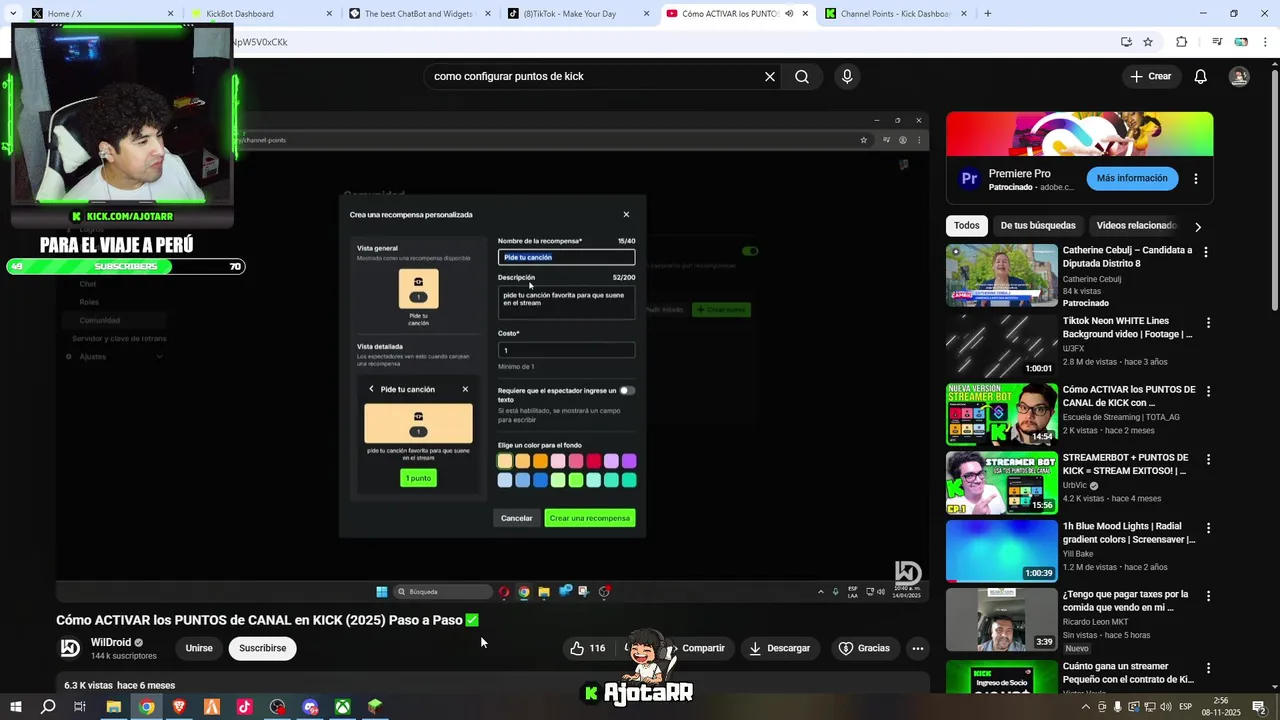Open Chrome tab search chevron

coord(12,14)
